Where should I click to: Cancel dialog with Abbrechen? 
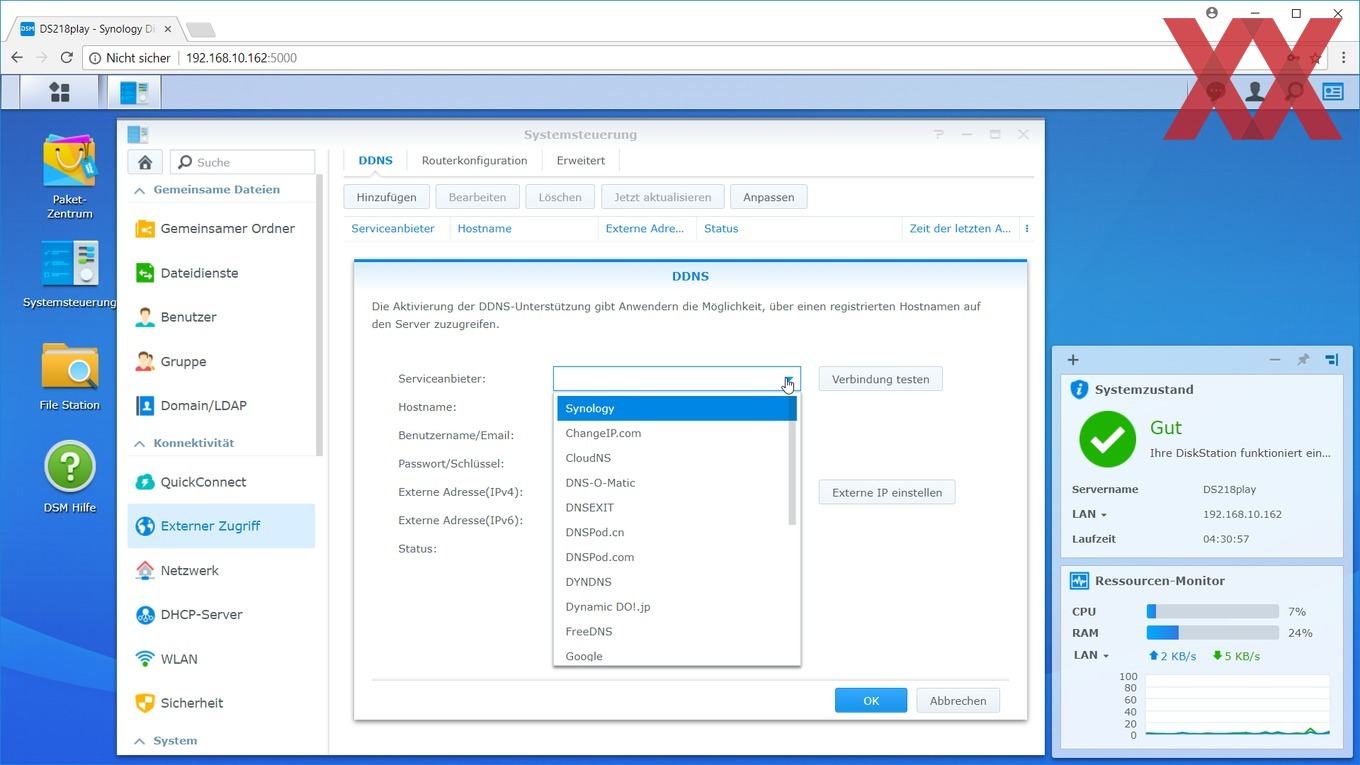(x=958, y=701)
